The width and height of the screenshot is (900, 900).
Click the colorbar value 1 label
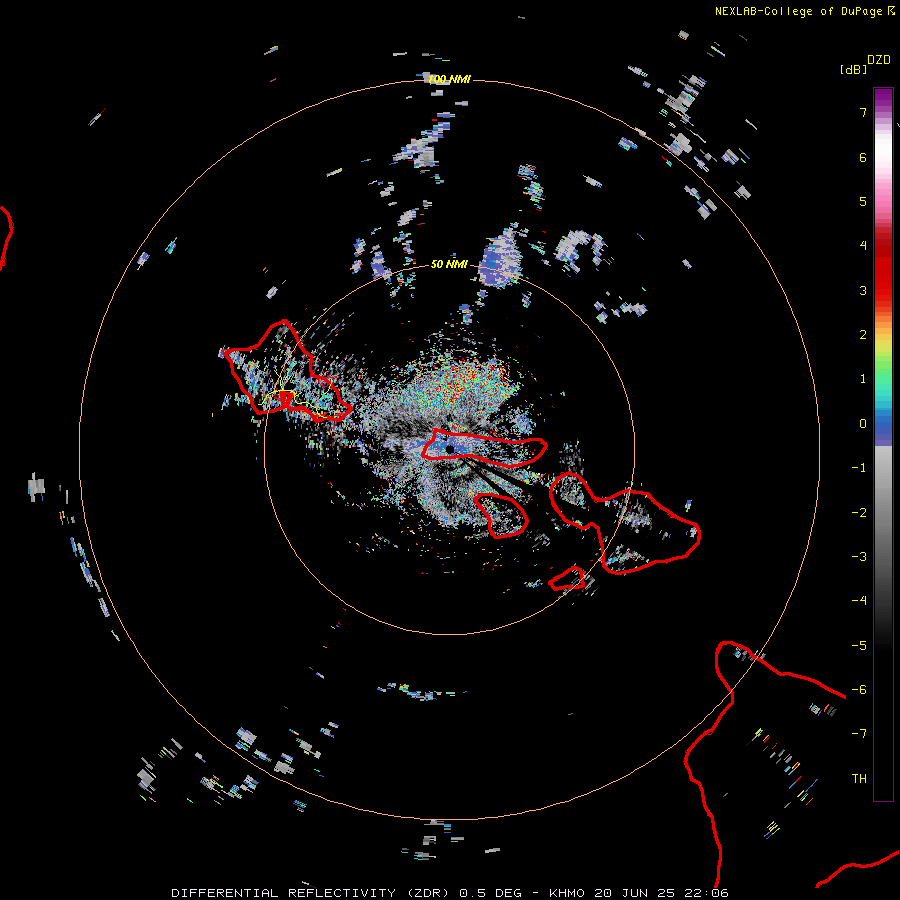863,379
